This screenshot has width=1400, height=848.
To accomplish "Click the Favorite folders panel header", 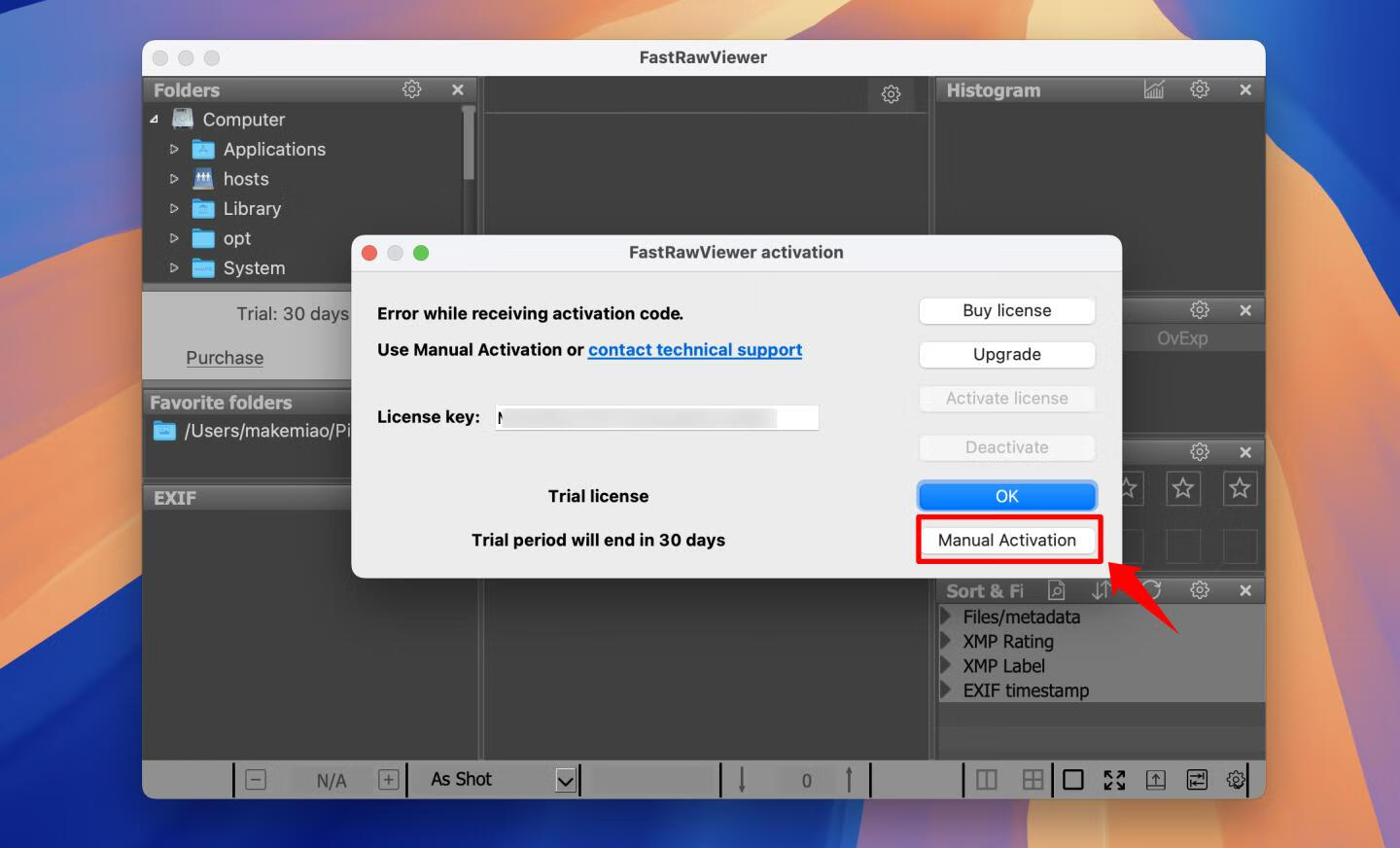I will tap(248, 403).
